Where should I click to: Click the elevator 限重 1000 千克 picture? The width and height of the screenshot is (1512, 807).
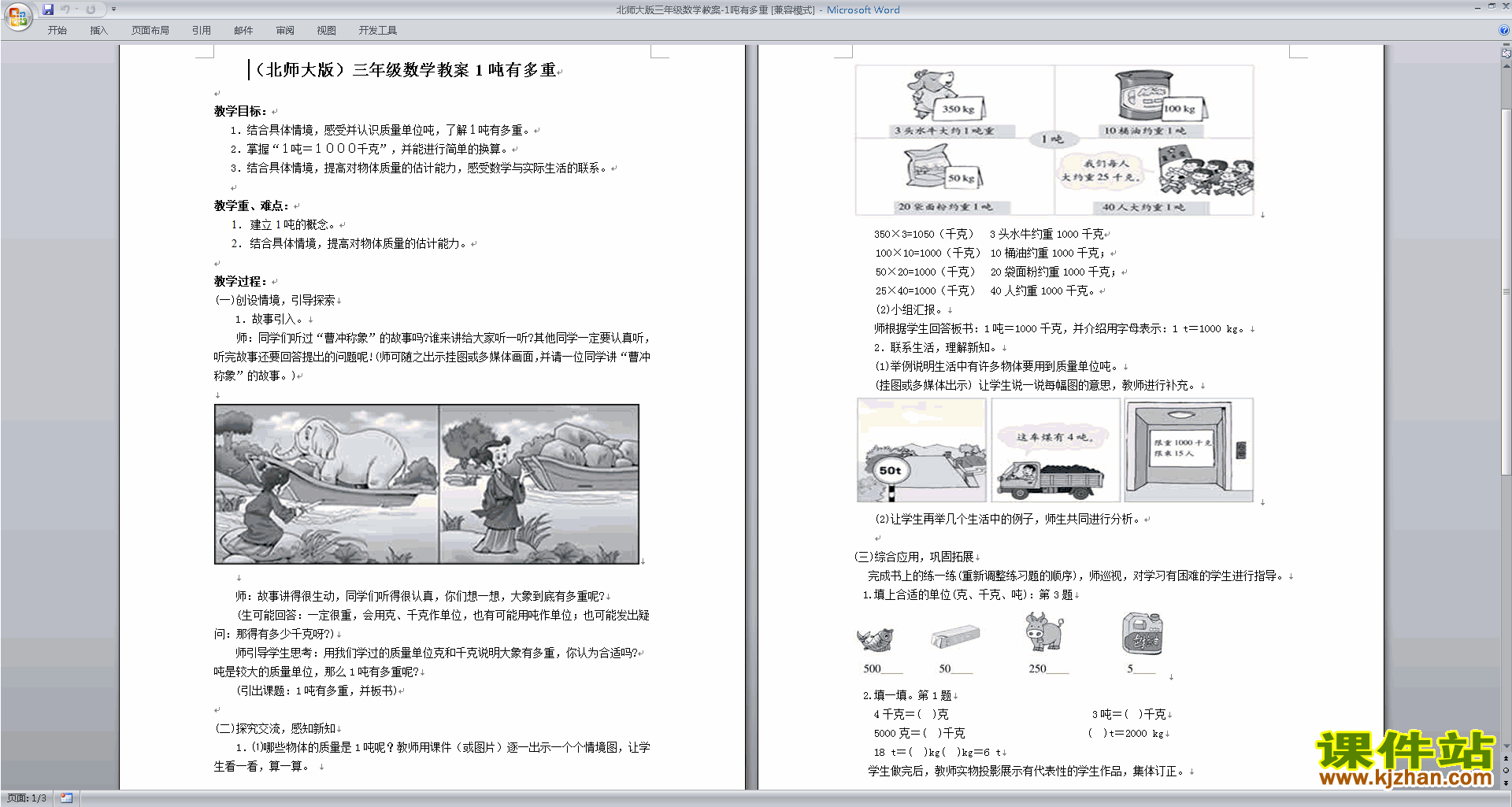1188,450
